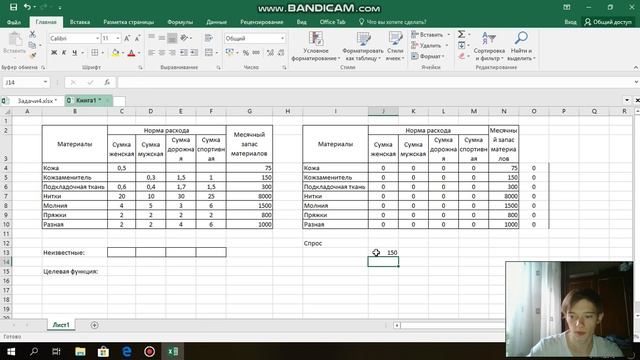Toggle Bold (Ж) formatting

pos(54,53)
